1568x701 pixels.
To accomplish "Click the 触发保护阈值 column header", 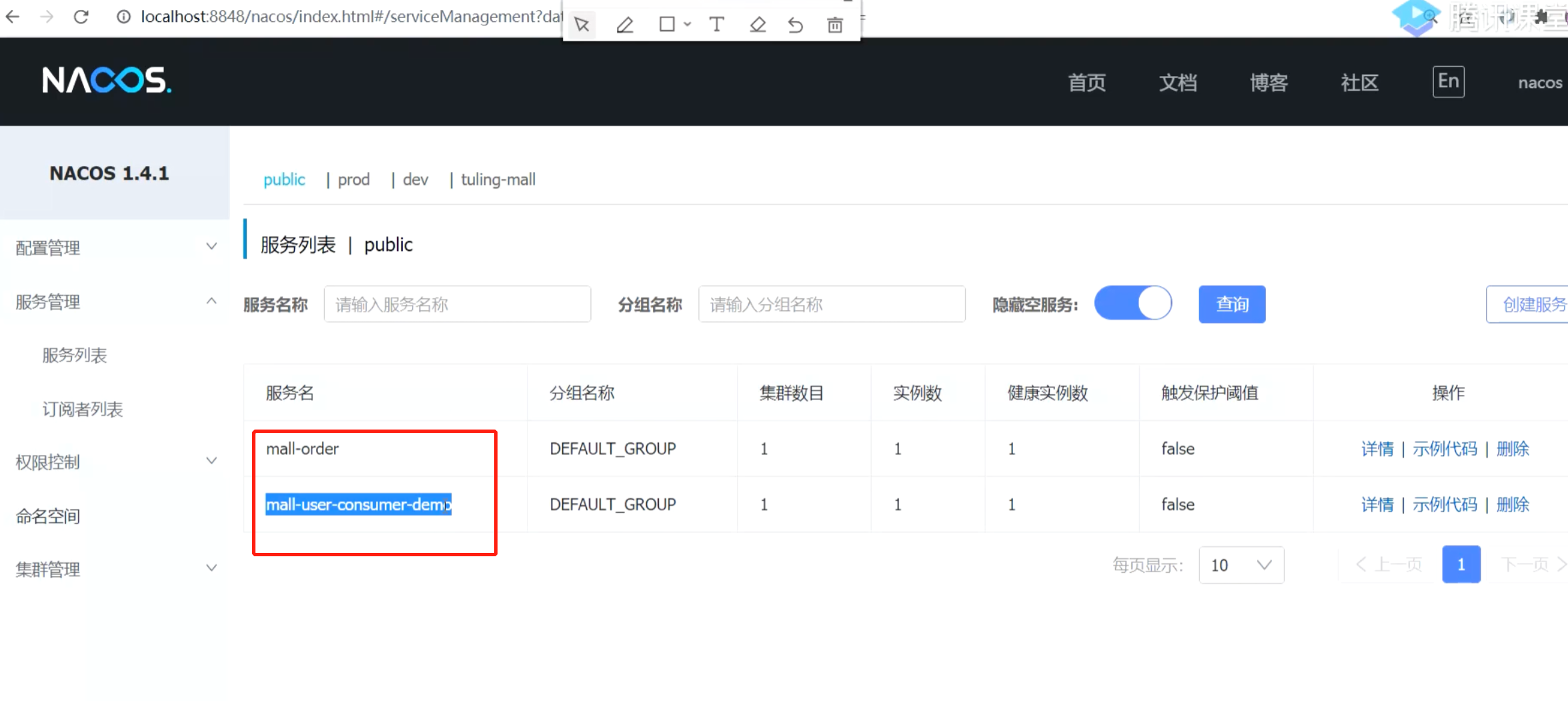I will [x=1210, y=393].
